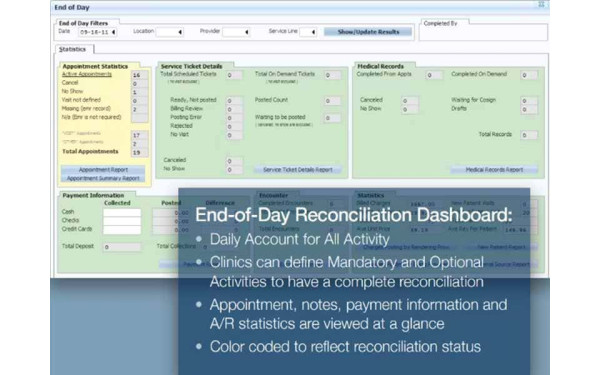
Task: Click the Appointment Report button
Action: (x=103, y=170)
